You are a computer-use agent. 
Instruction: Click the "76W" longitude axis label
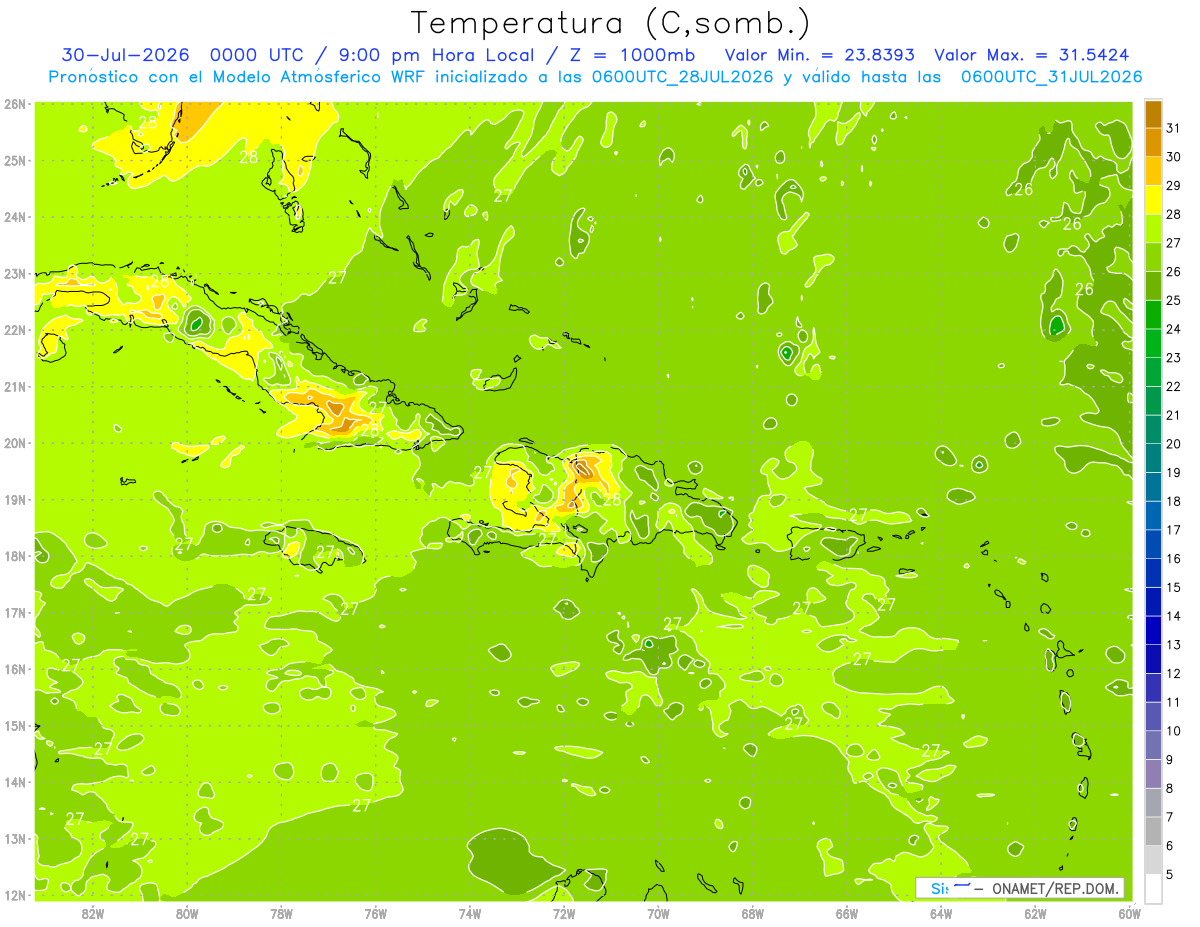tap(376, 913)
